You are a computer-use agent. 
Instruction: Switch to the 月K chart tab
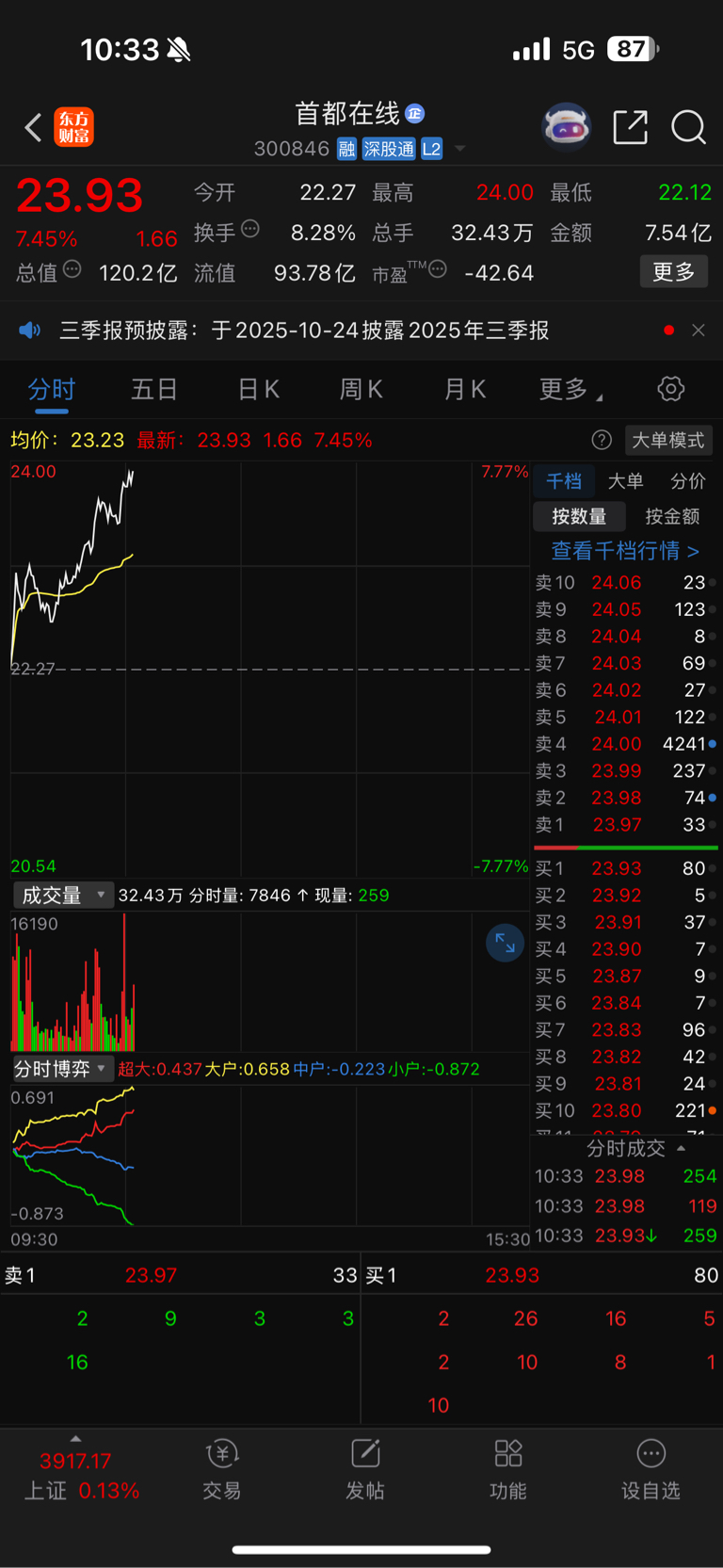(x=464, y=389)
